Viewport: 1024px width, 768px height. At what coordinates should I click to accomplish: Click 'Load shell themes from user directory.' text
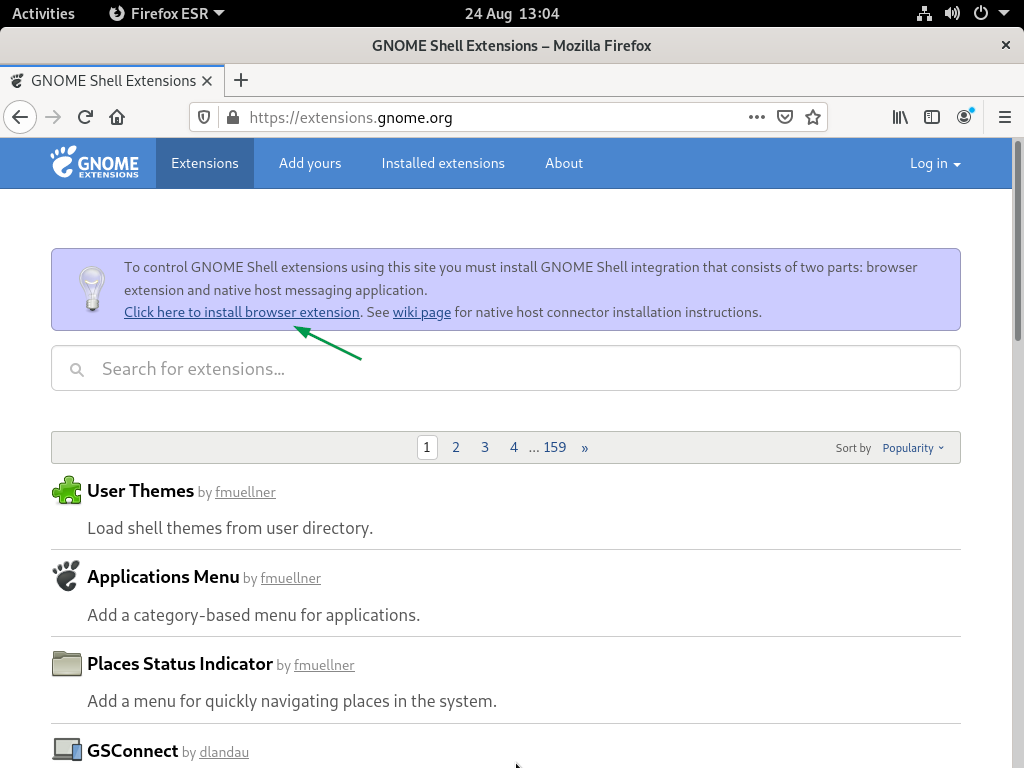point(230,528)
